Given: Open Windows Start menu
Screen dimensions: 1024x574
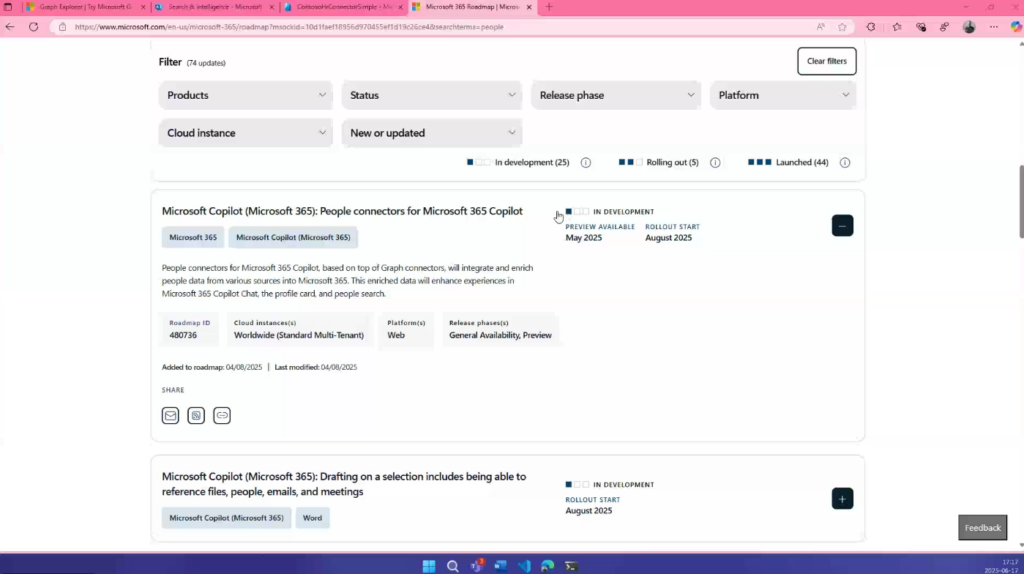Looking at the screenshot, I should 428,566.
